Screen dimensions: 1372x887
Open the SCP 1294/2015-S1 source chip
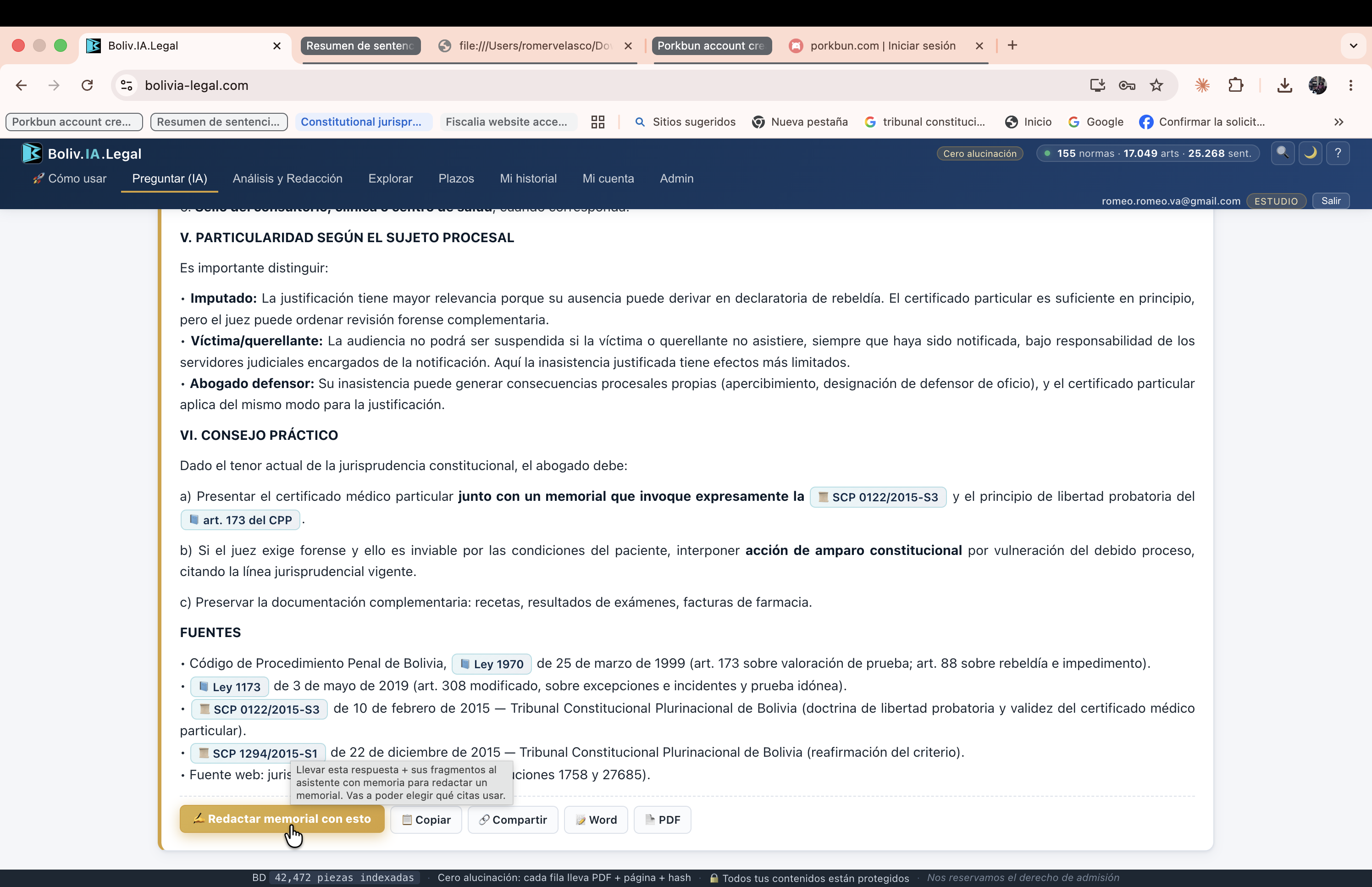click(x=258, y=753)
